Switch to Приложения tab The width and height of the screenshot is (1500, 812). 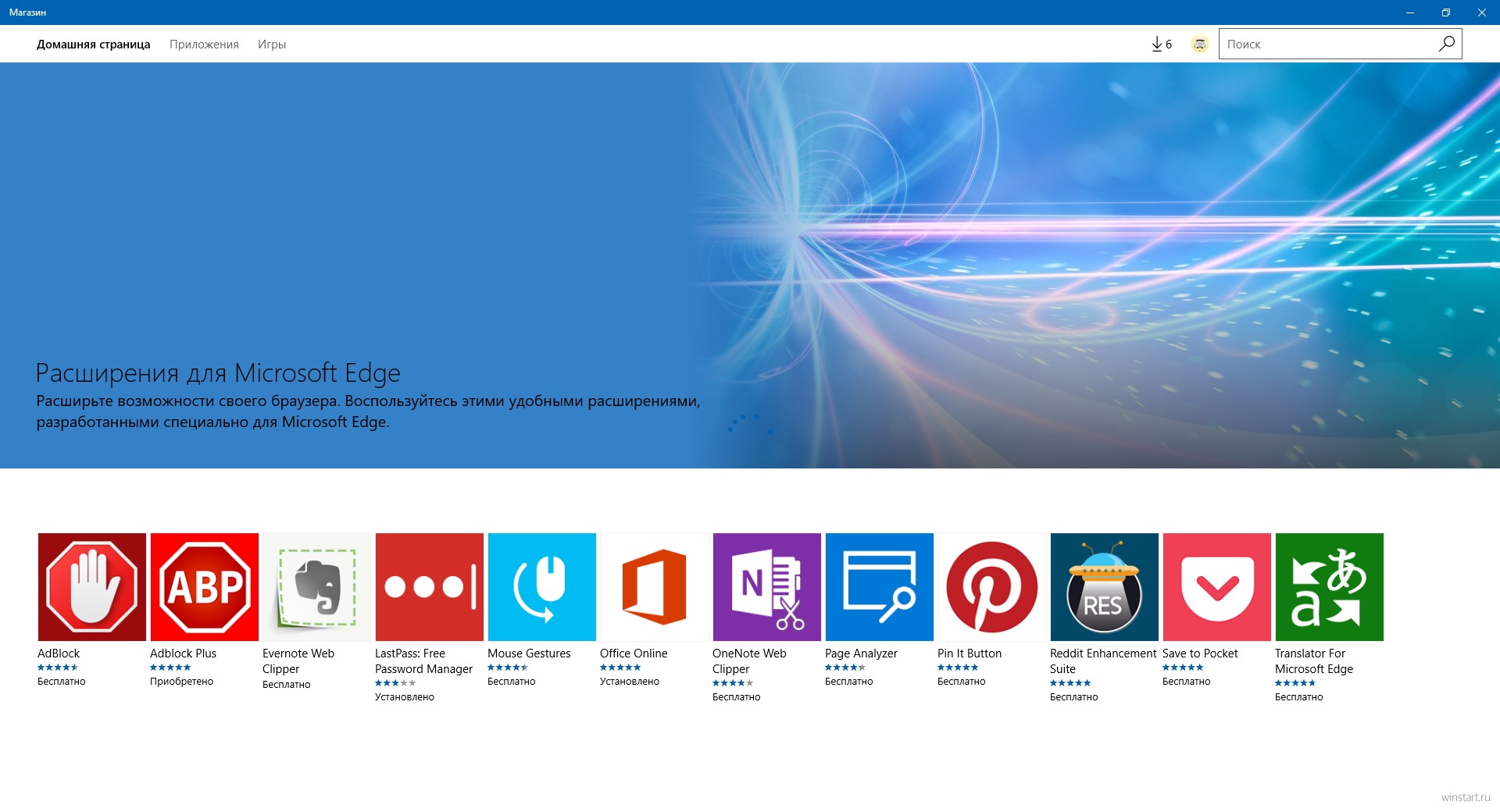tap(204, 45)
